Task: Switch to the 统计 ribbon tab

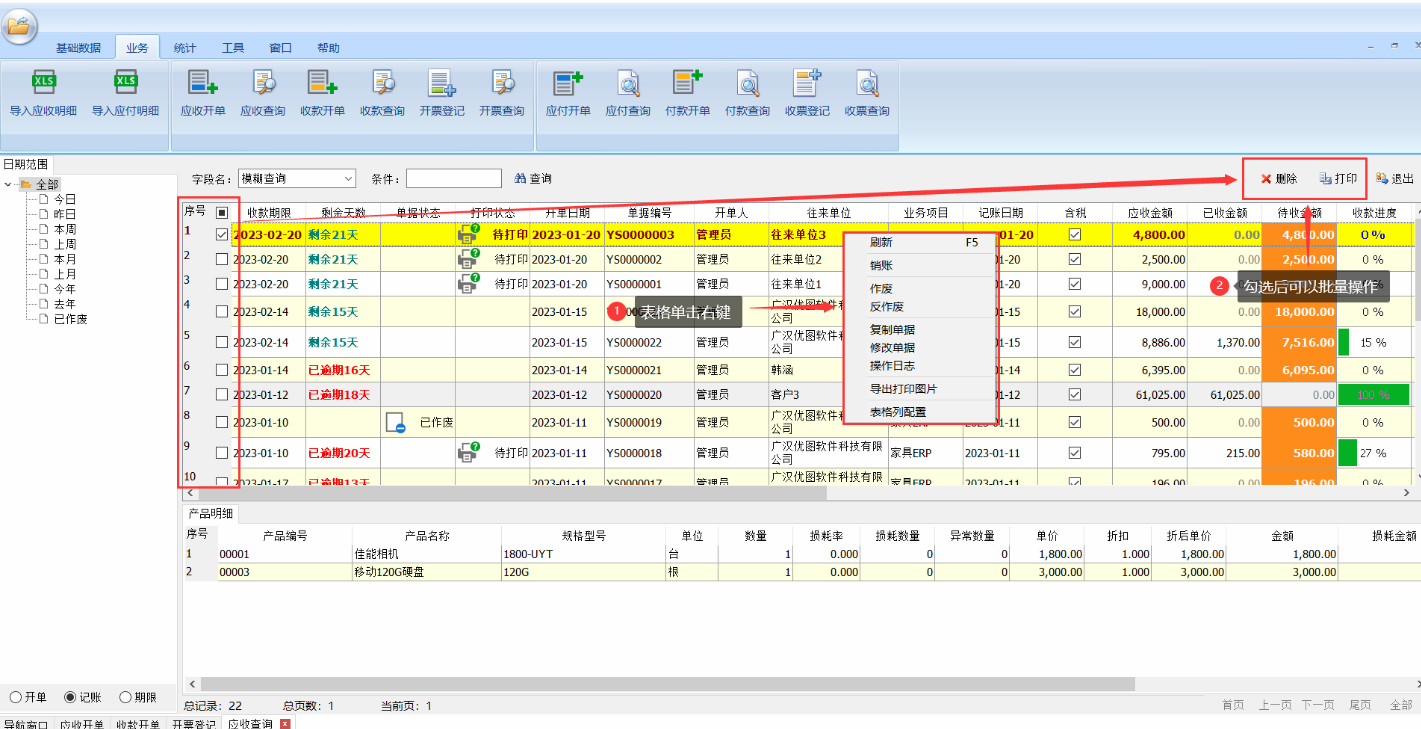Action: (x=185, y=47)
